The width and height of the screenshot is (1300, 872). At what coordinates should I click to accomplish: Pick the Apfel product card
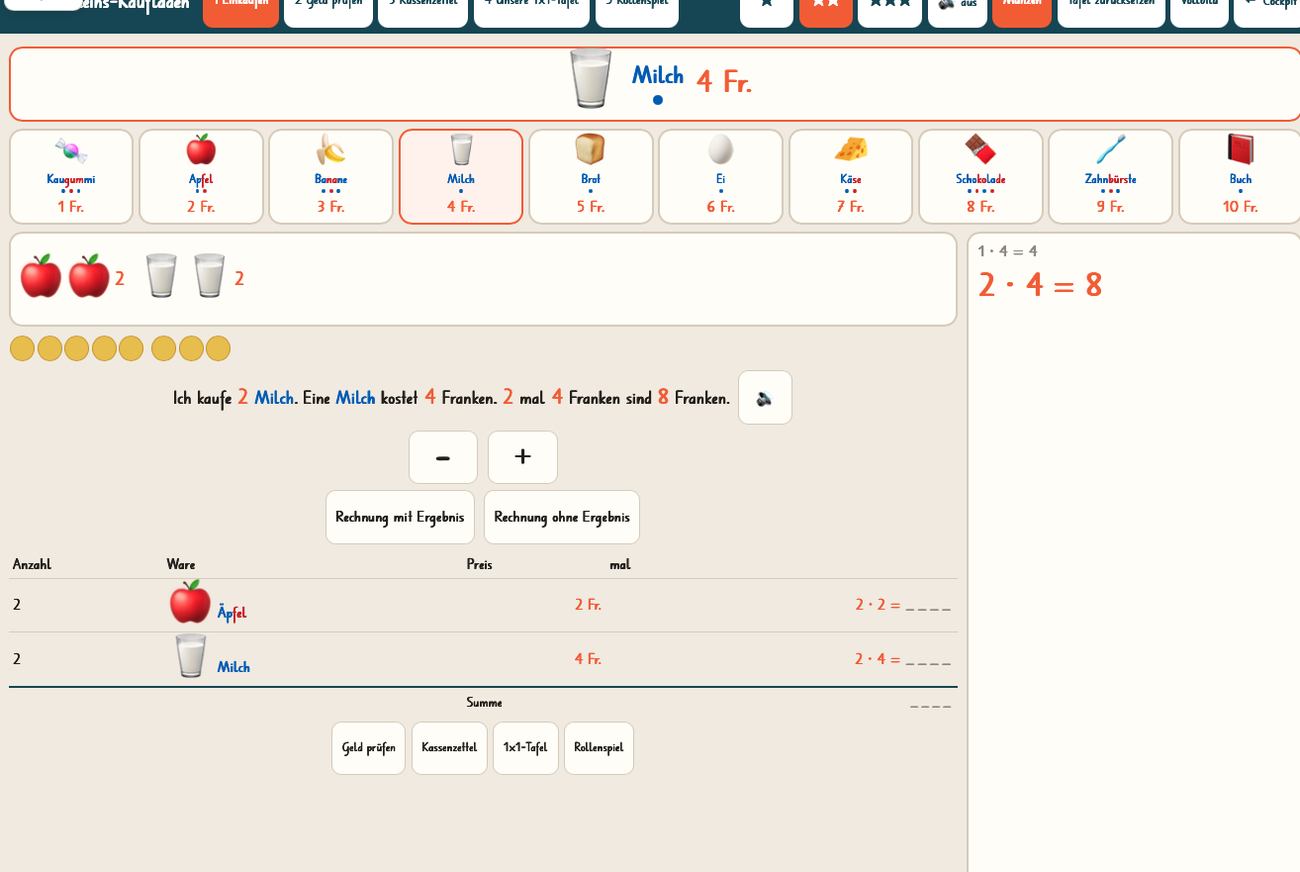pos(201,176)
